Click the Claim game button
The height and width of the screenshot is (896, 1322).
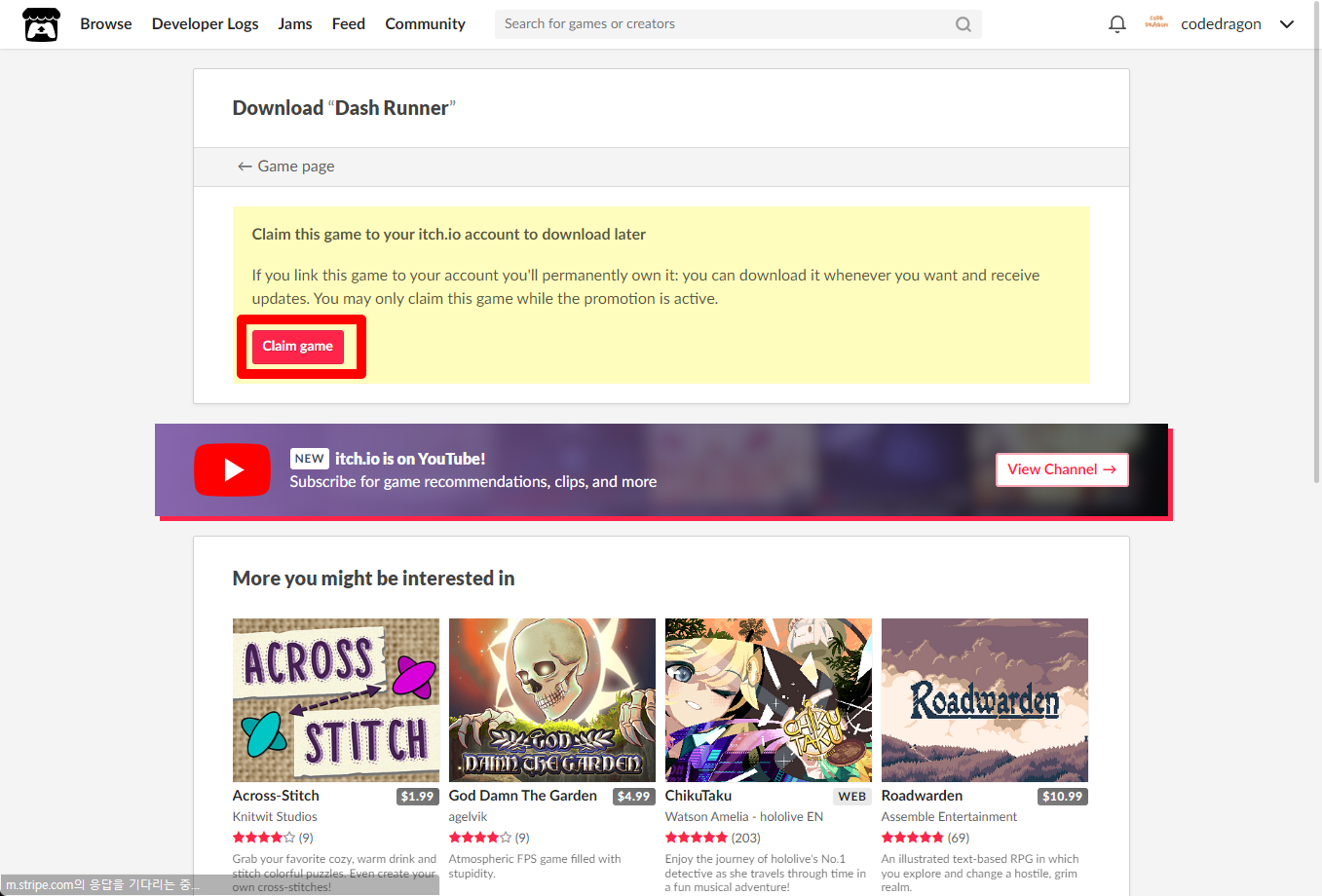click(x=298, y=347)
